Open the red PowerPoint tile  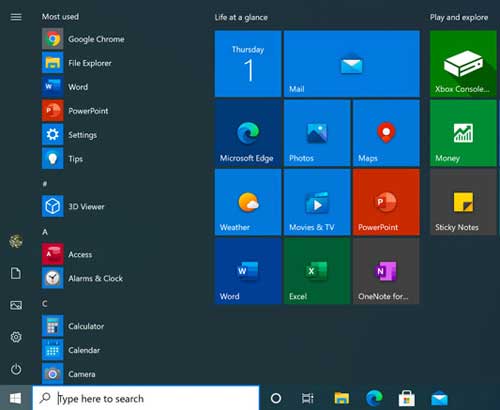tap(386, 202)
